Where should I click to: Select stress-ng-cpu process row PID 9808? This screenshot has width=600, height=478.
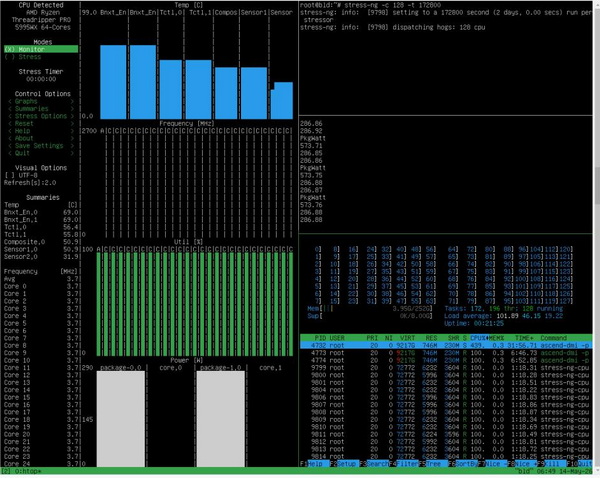click(x=446, y=412)
